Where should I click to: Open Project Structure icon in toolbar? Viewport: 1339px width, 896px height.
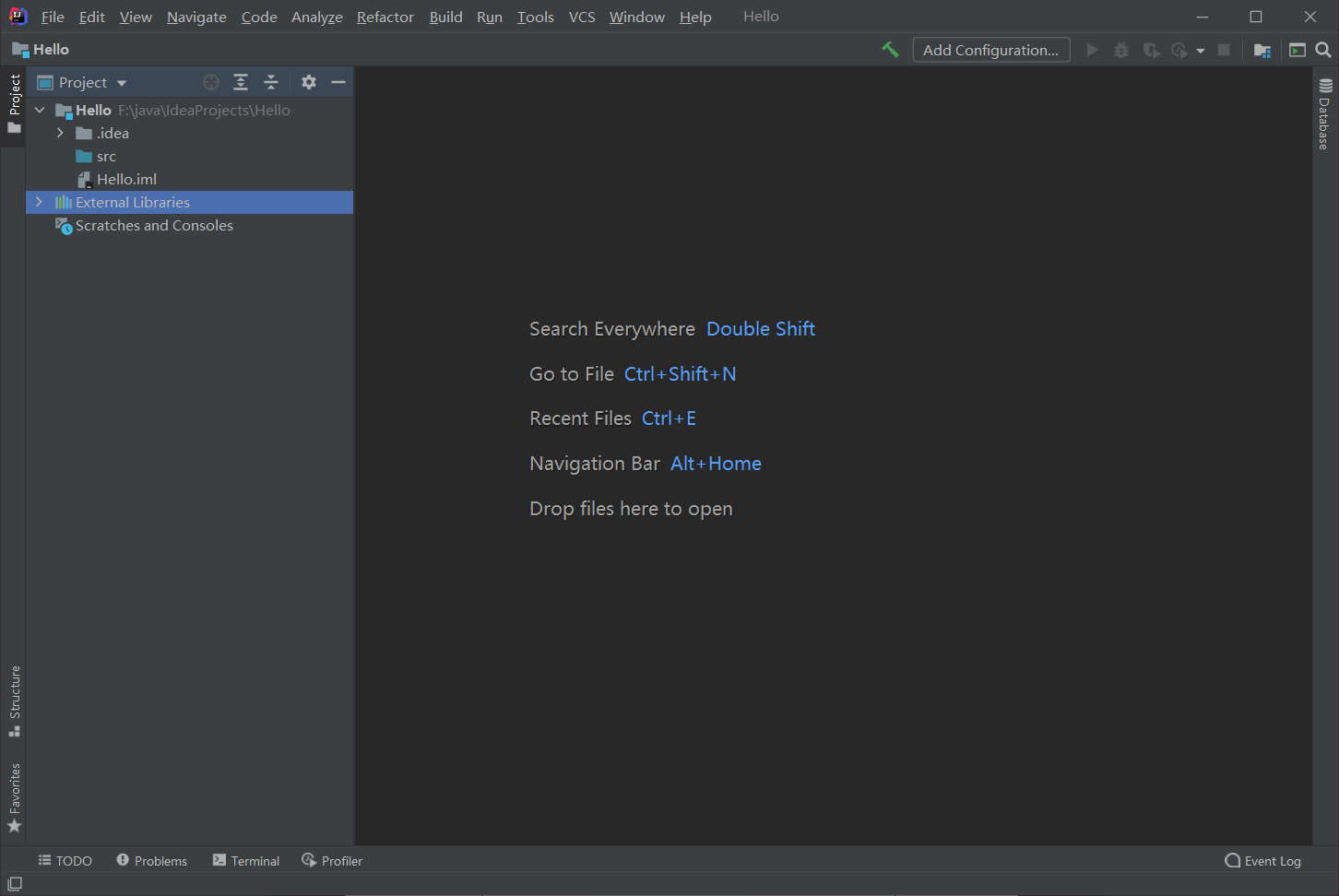(1262, 50)
